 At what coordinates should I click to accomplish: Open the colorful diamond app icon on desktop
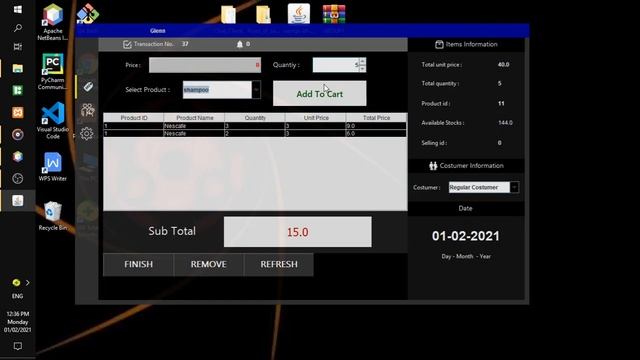(x=88, y=13)
